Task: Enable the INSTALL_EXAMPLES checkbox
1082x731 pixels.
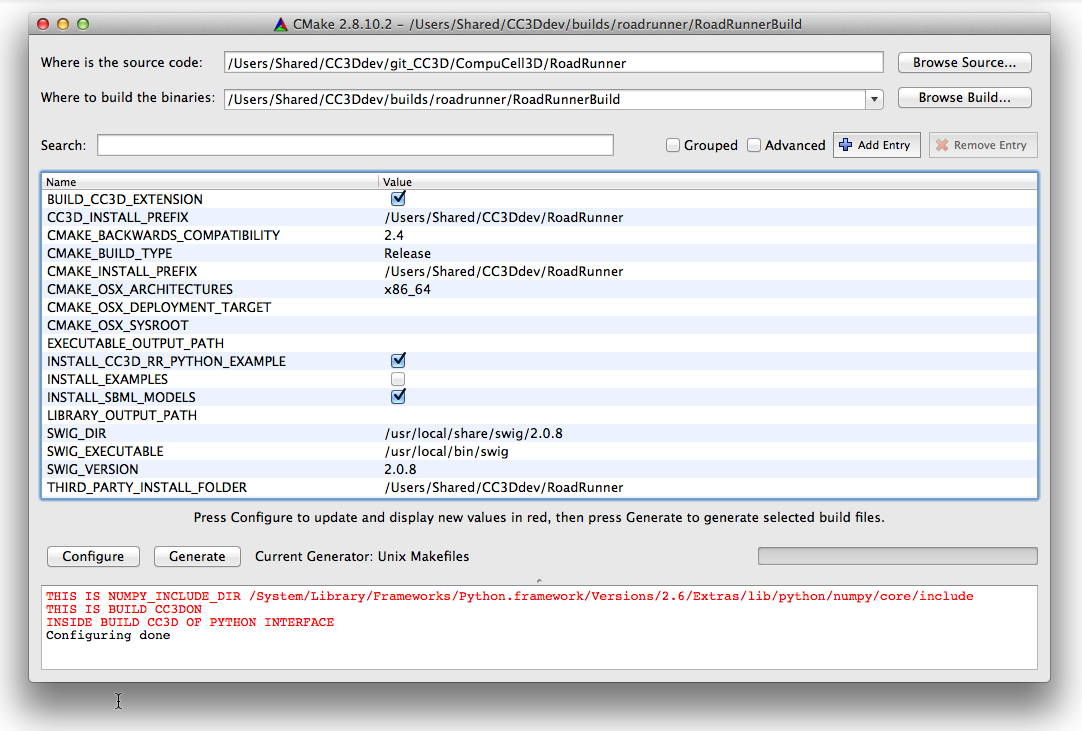Action: 398,379
